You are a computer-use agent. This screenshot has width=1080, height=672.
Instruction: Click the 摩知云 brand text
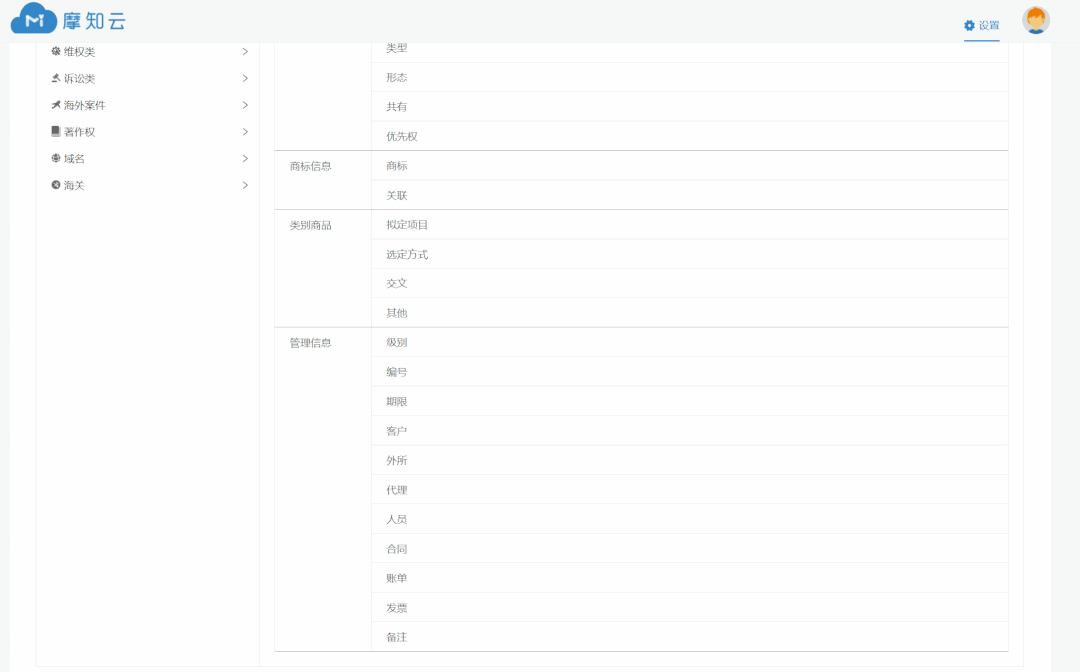(x=94, y=21)
